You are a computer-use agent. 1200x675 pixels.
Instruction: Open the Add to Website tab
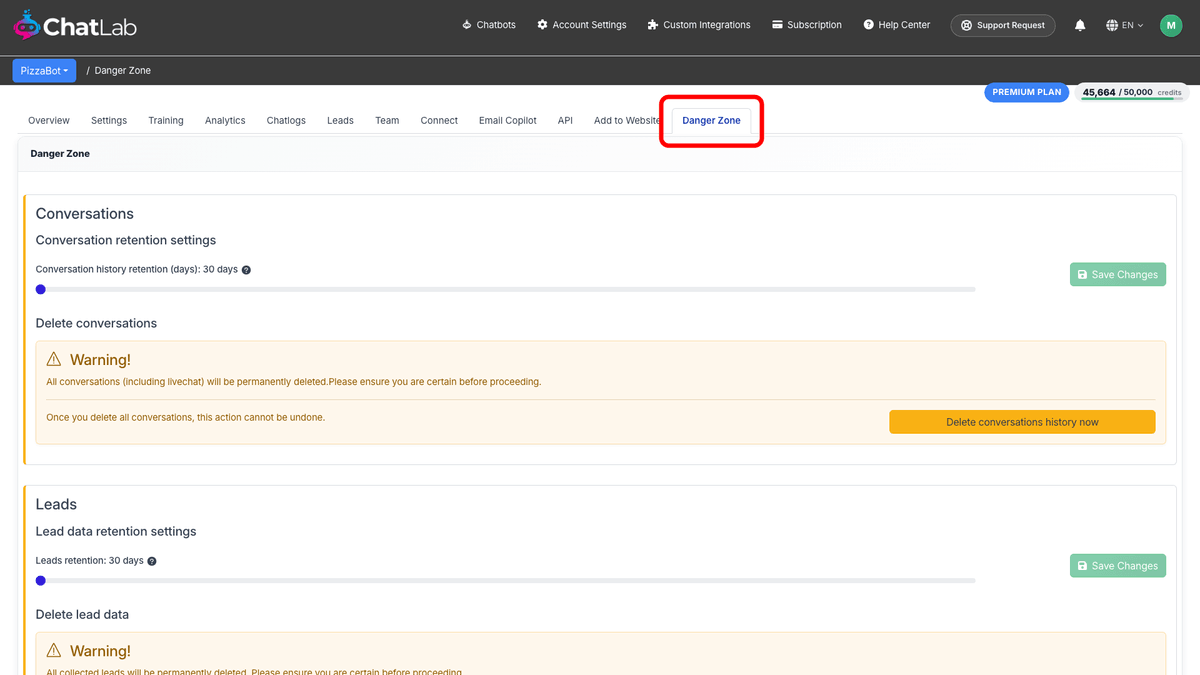click(x=627, y=120)
